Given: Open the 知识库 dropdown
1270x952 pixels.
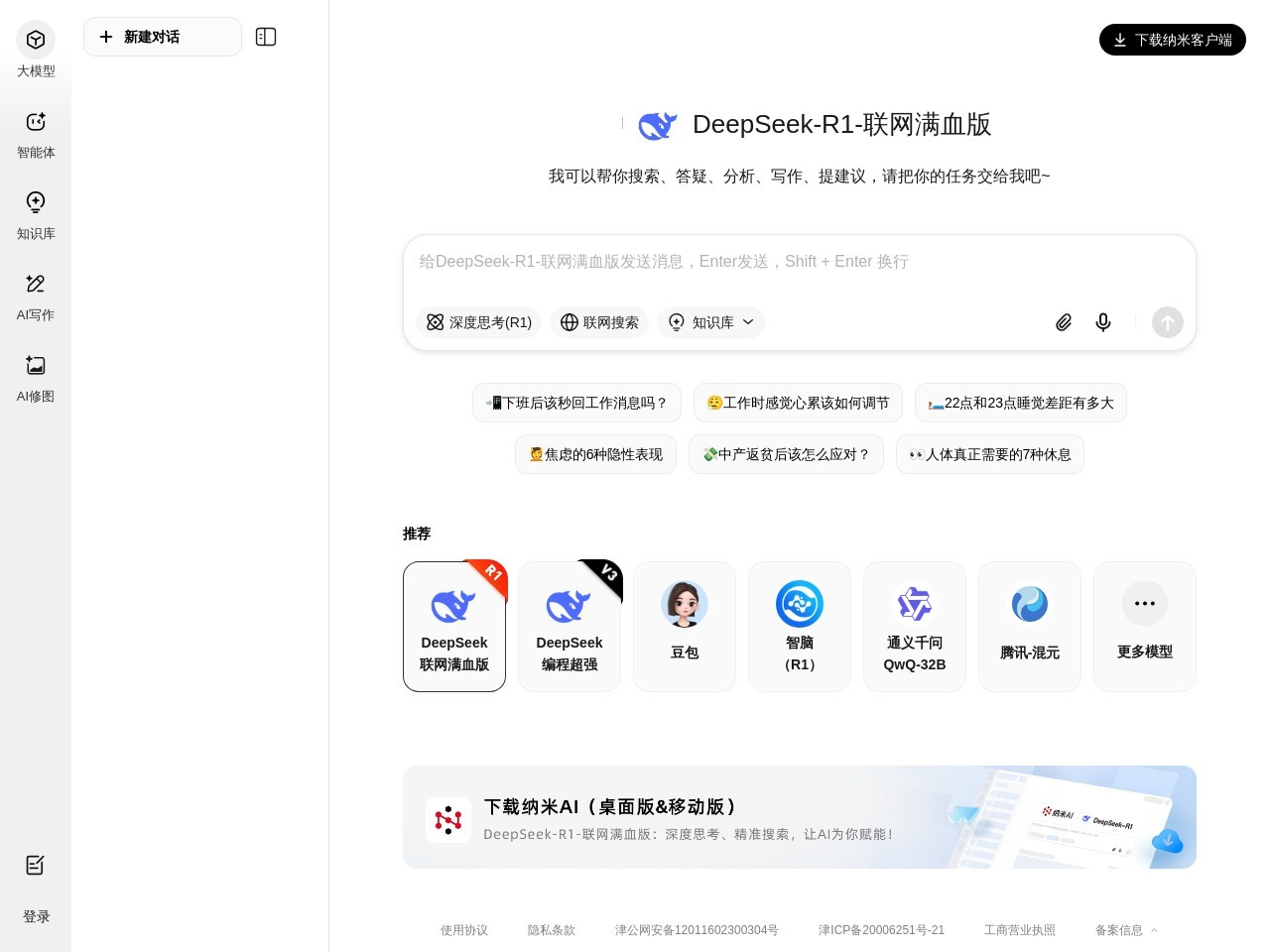Looking at the screenshot, I should (x=711, y=322).
